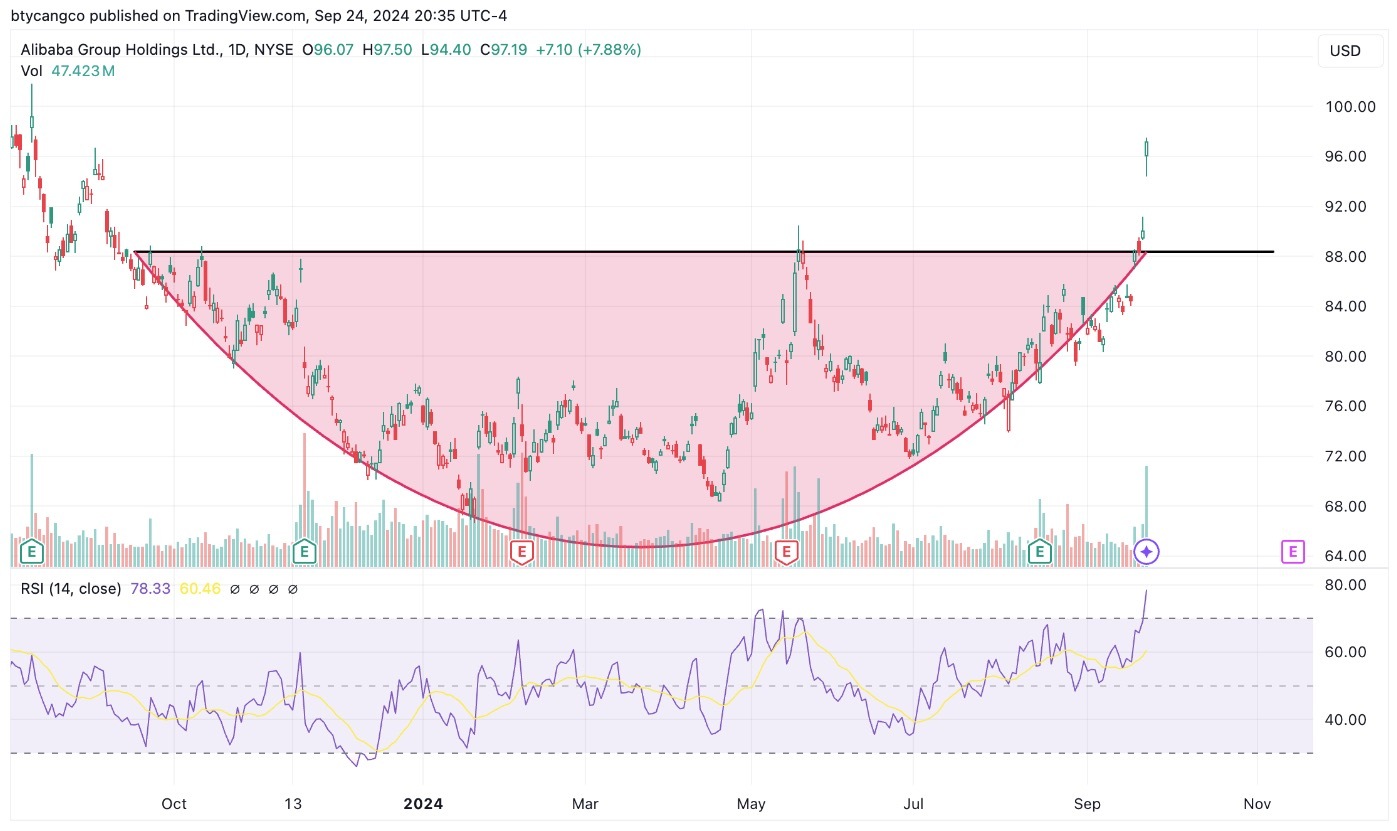Click the green earnings marker before Oct

(32, 551)
